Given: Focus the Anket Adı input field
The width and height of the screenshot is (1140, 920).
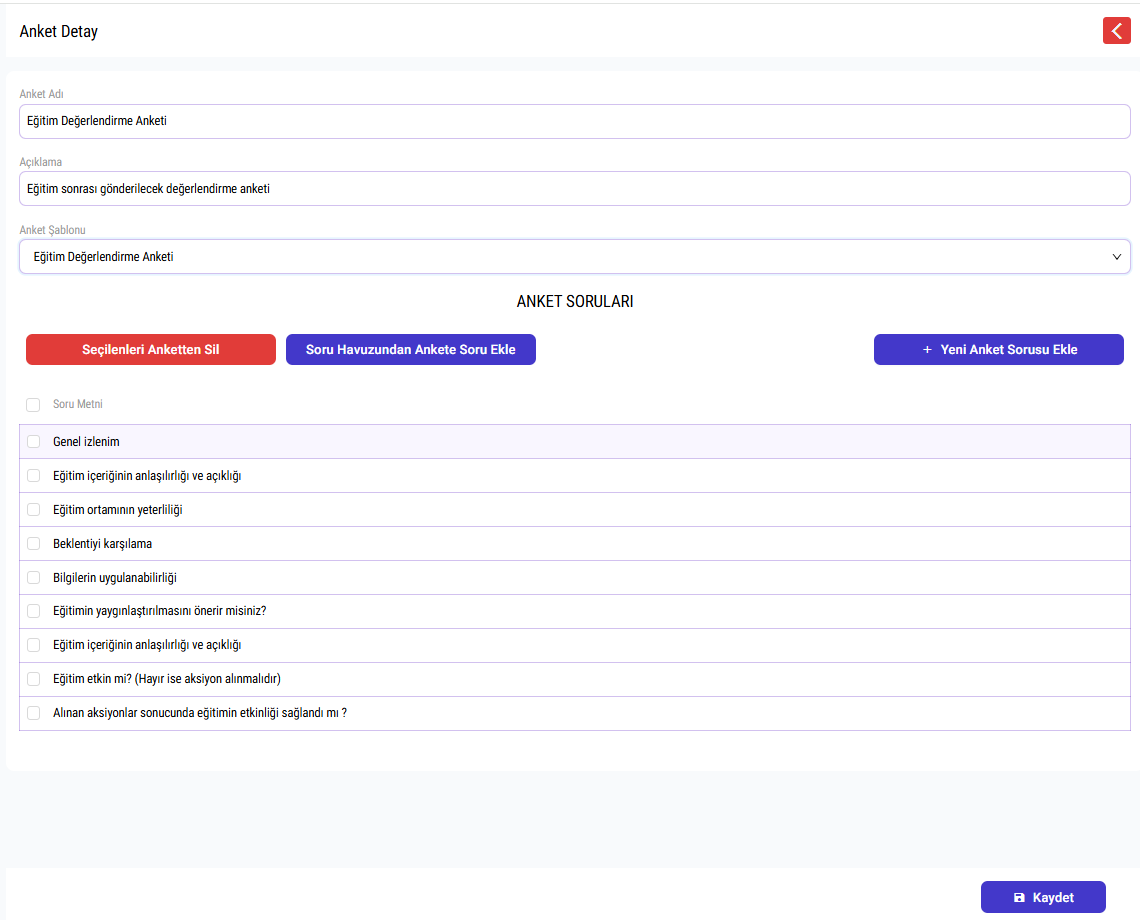Looking at the screenshot, I should tap(574, 121).
